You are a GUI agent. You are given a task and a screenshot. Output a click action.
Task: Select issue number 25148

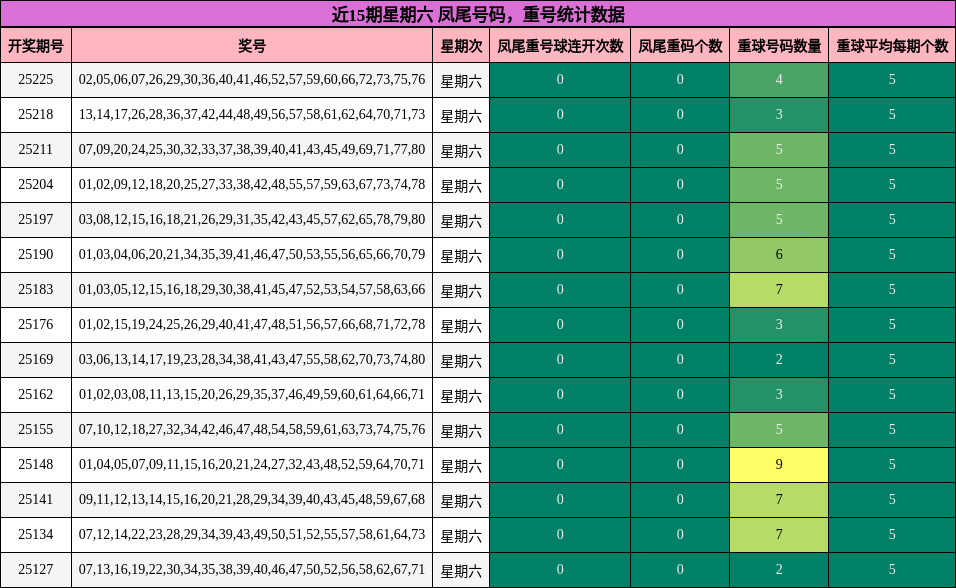(x=35, y=464)
